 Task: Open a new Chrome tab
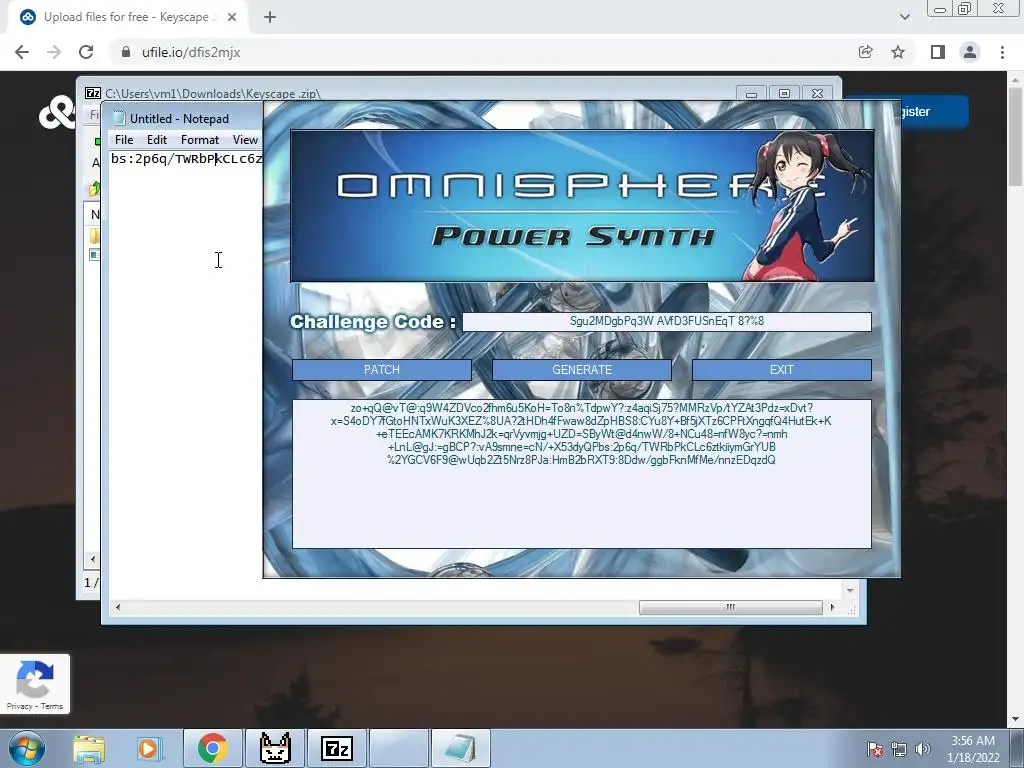[x=270, y=17]
